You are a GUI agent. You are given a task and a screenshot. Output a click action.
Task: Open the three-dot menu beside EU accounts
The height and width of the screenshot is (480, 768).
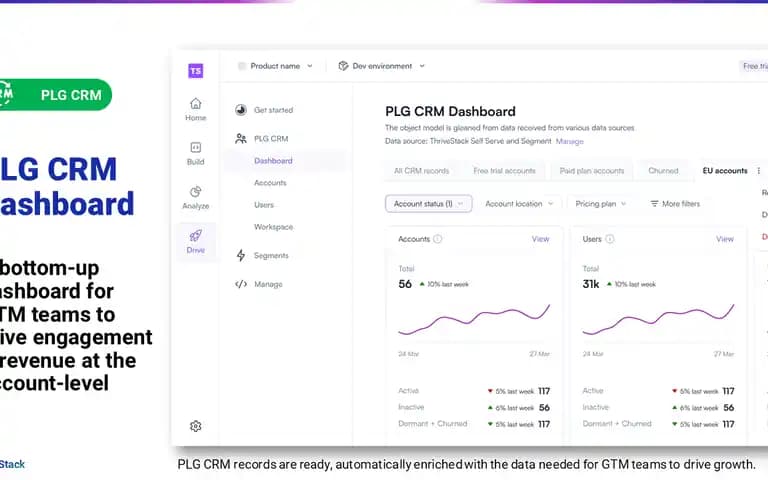(x=759, y=171)
